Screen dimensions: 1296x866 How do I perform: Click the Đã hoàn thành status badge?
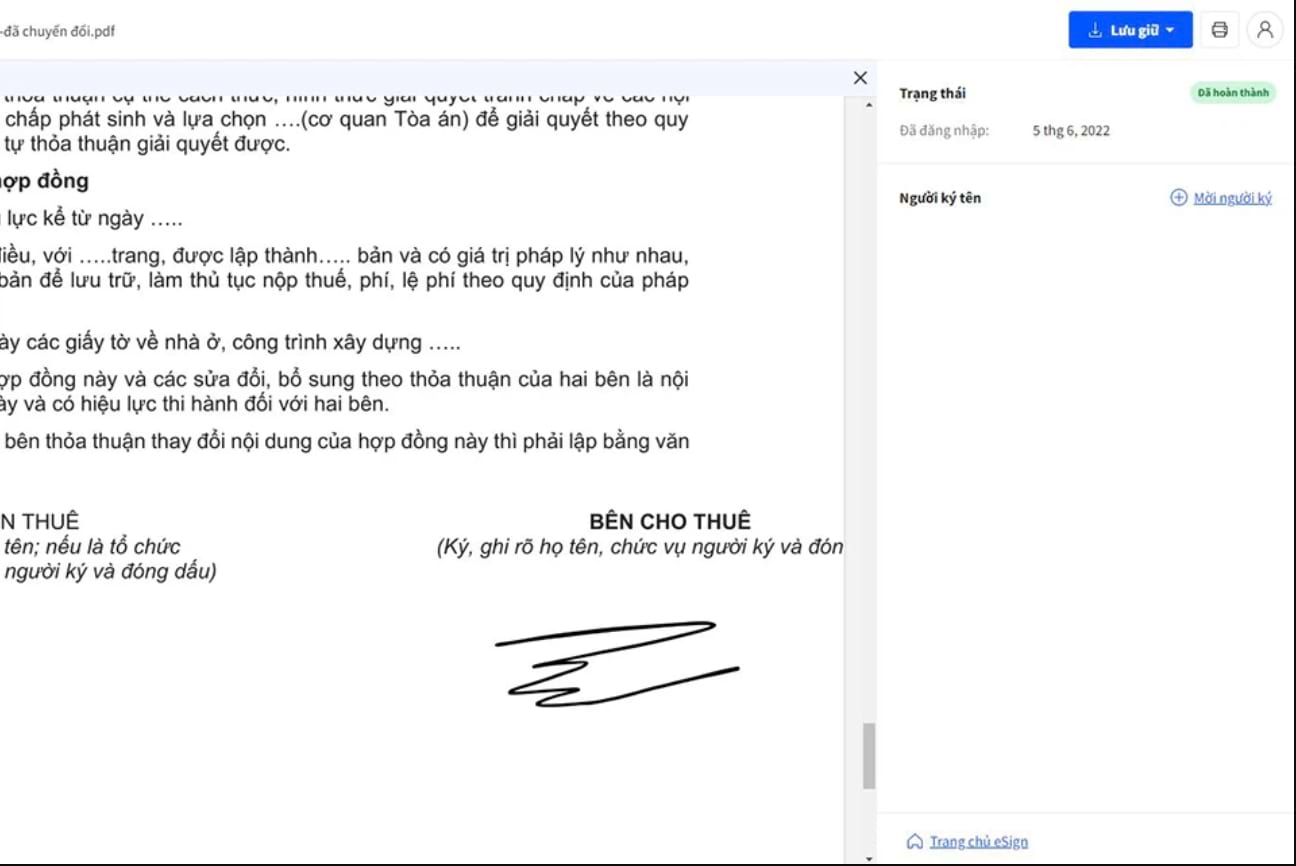(x=1233, y=93)
